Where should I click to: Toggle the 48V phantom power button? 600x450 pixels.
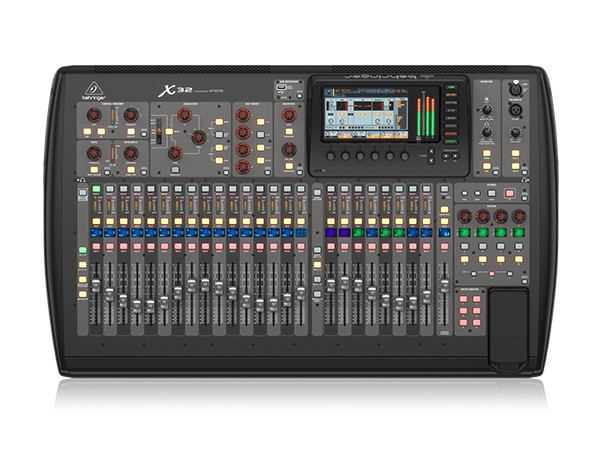click(87, 131)
